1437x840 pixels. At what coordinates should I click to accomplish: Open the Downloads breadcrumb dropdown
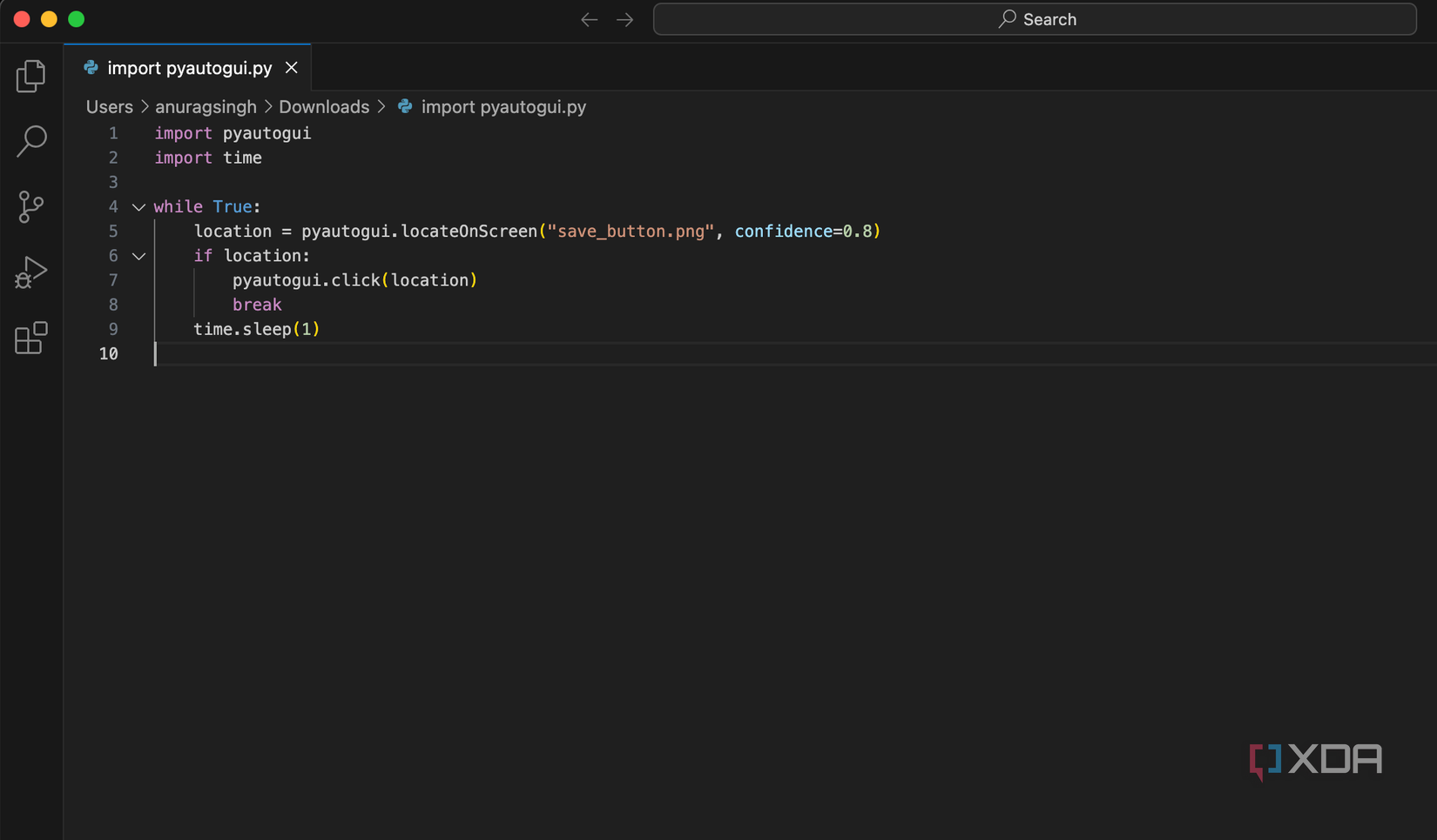tap(324, 106)
